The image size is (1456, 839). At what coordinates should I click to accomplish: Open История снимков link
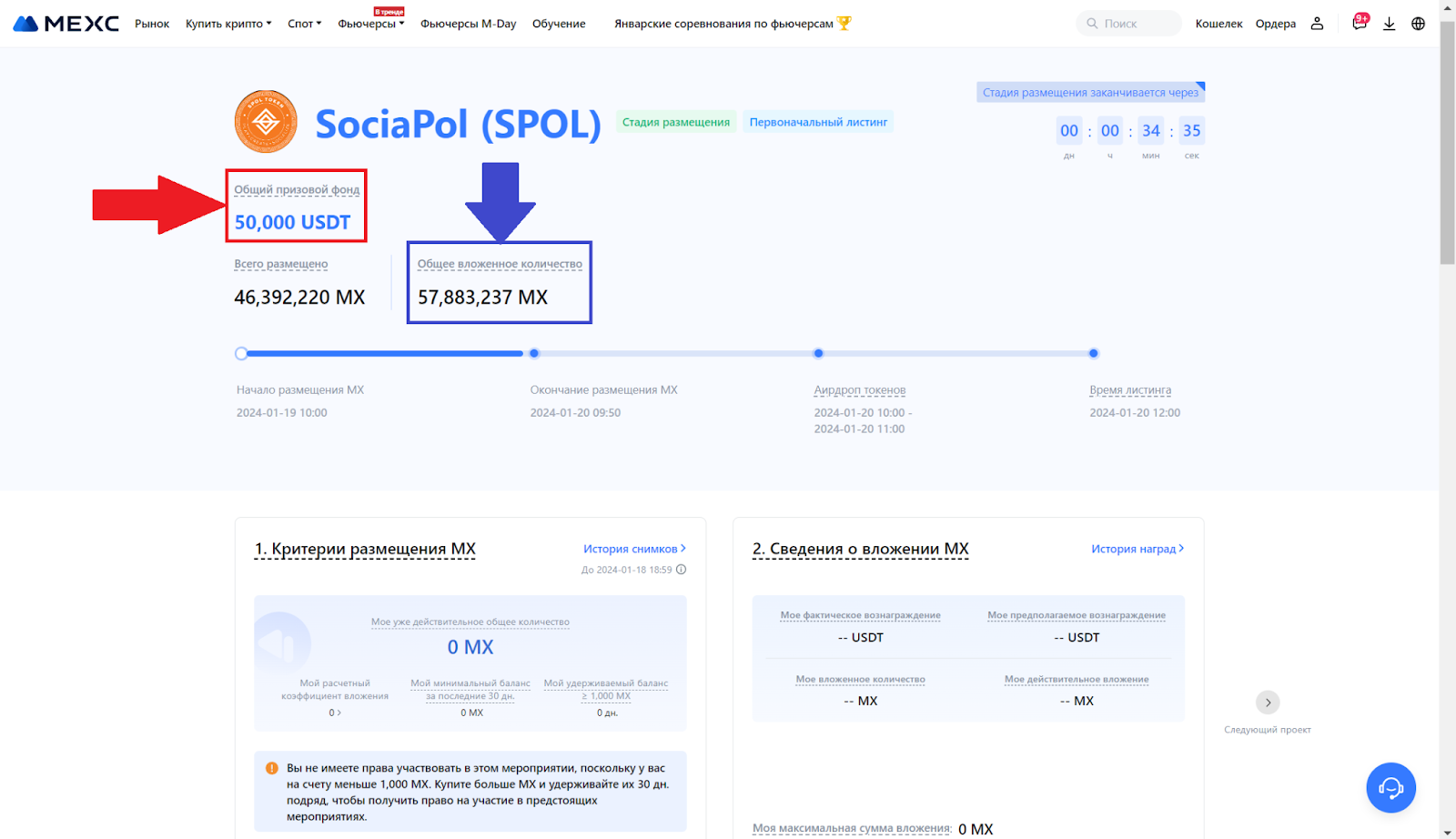pos(634,549)
